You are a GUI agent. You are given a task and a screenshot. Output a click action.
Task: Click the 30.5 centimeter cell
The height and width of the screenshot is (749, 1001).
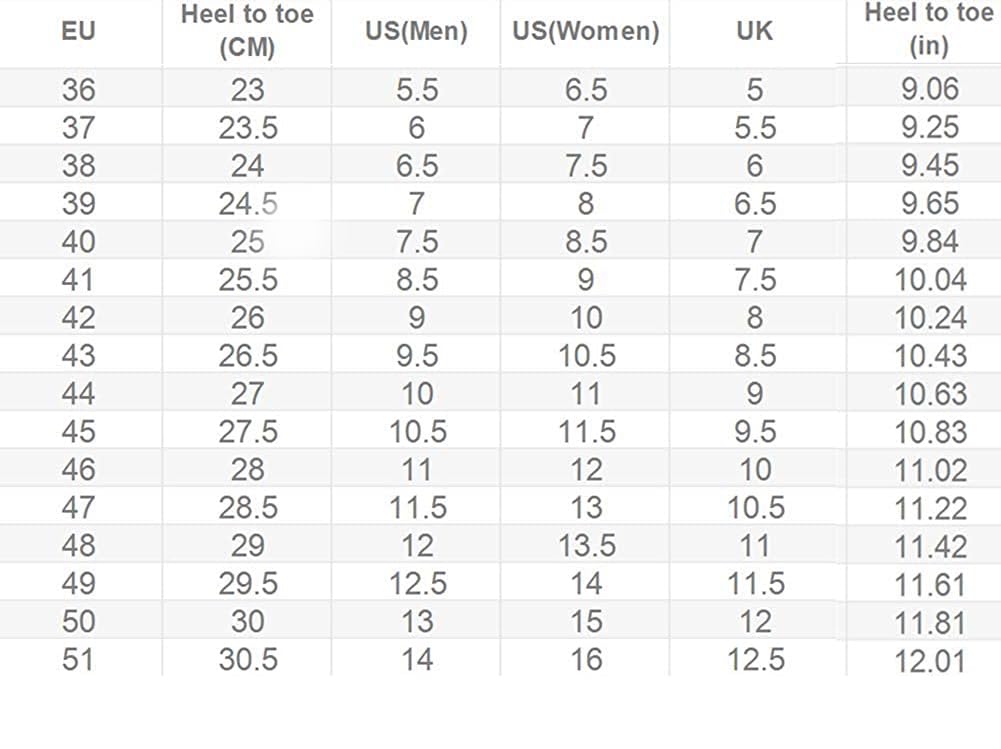pos(247,660)
